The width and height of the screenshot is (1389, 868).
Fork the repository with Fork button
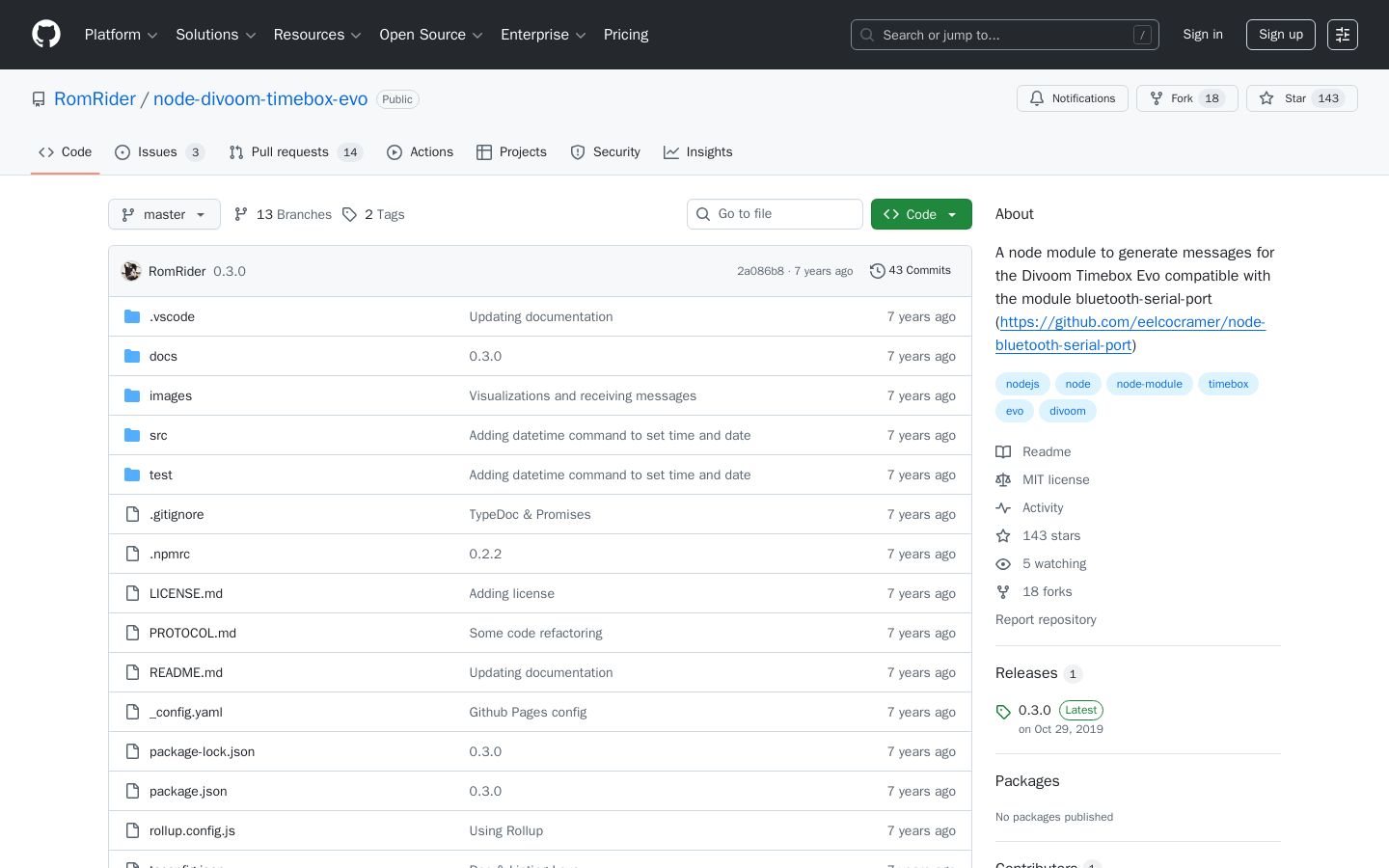(x=1187, y=98)
